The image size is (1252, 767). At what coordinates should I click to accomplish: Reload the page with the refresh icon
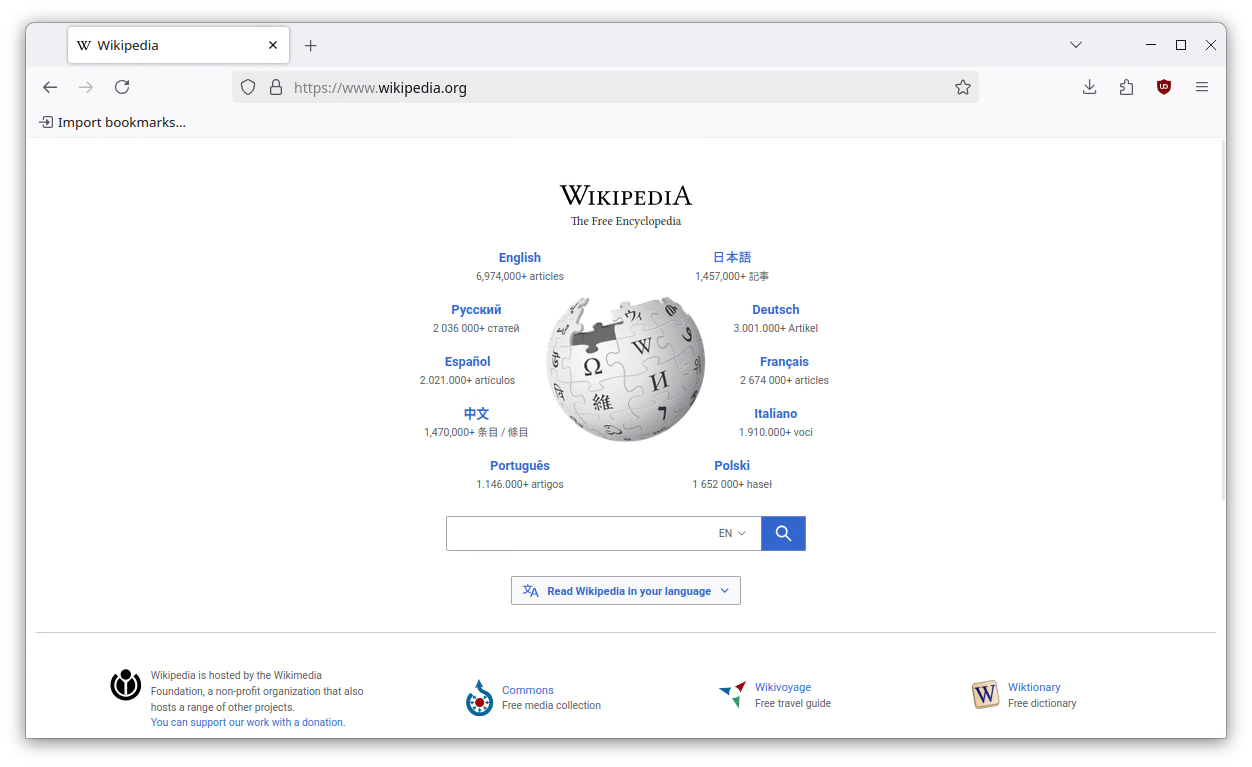tap(122, 87)
